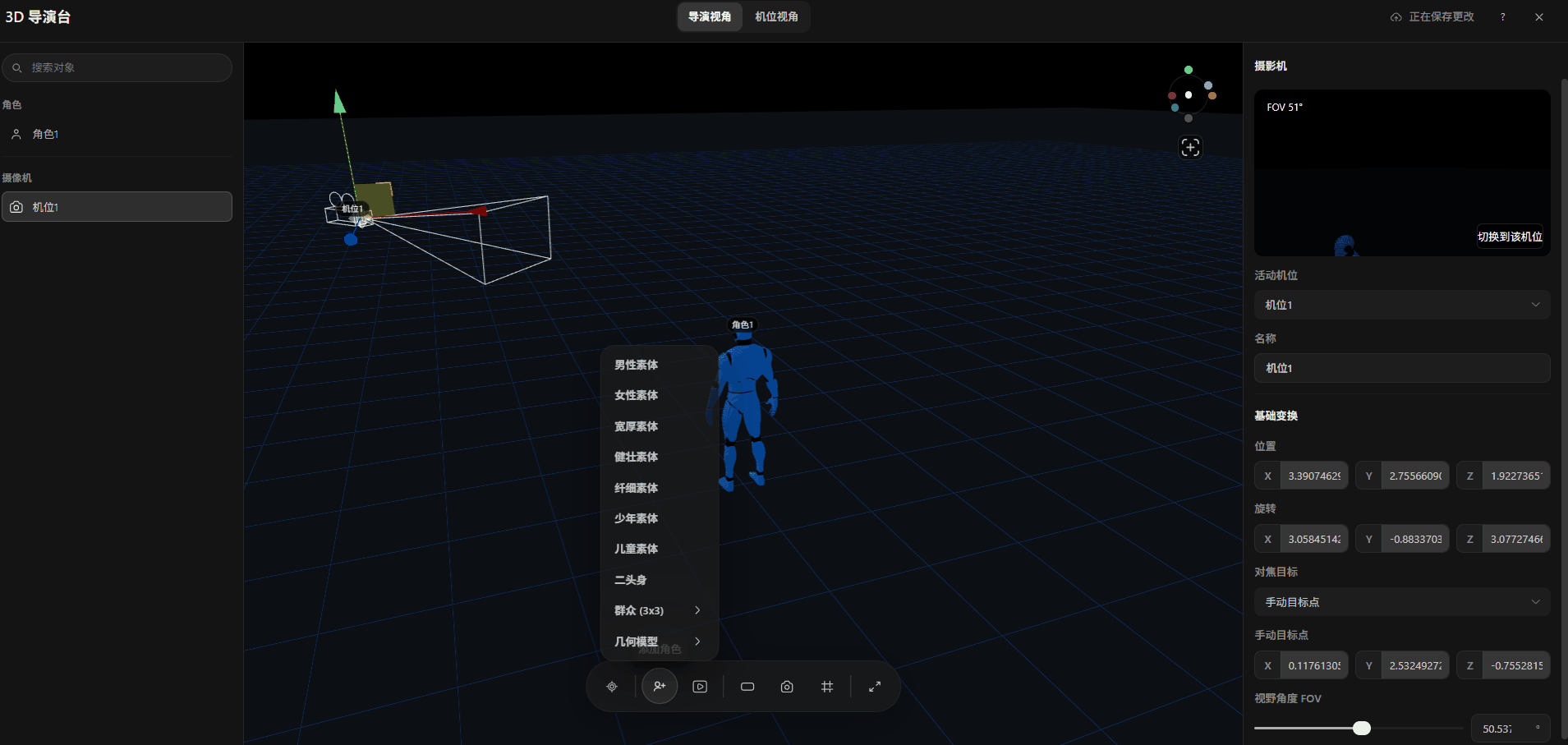Click the 位置 Z value field
Image resolution: width=1568 pixels, height=745 pixels.
tap(1516, 476)
